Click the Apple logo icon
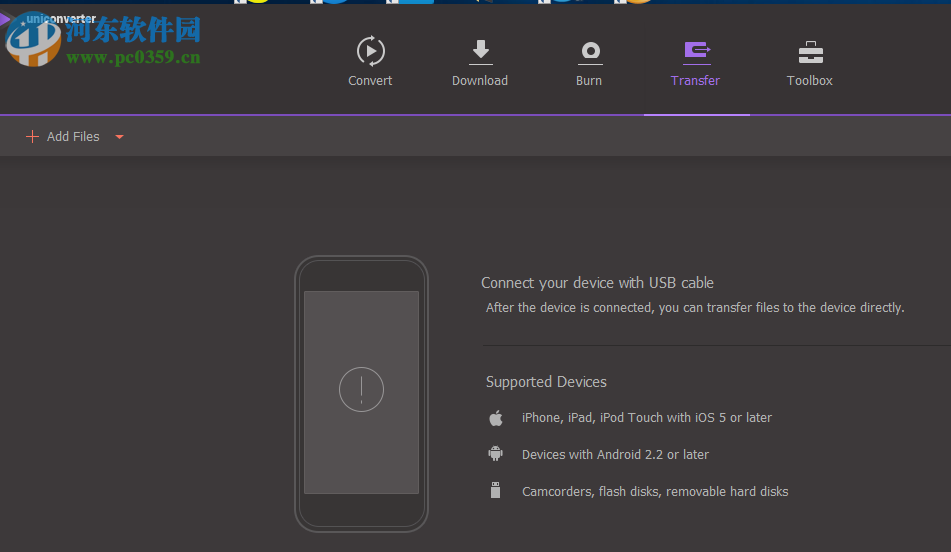The width and height of the screenshot is (951, 552). (x=496, y=418)
